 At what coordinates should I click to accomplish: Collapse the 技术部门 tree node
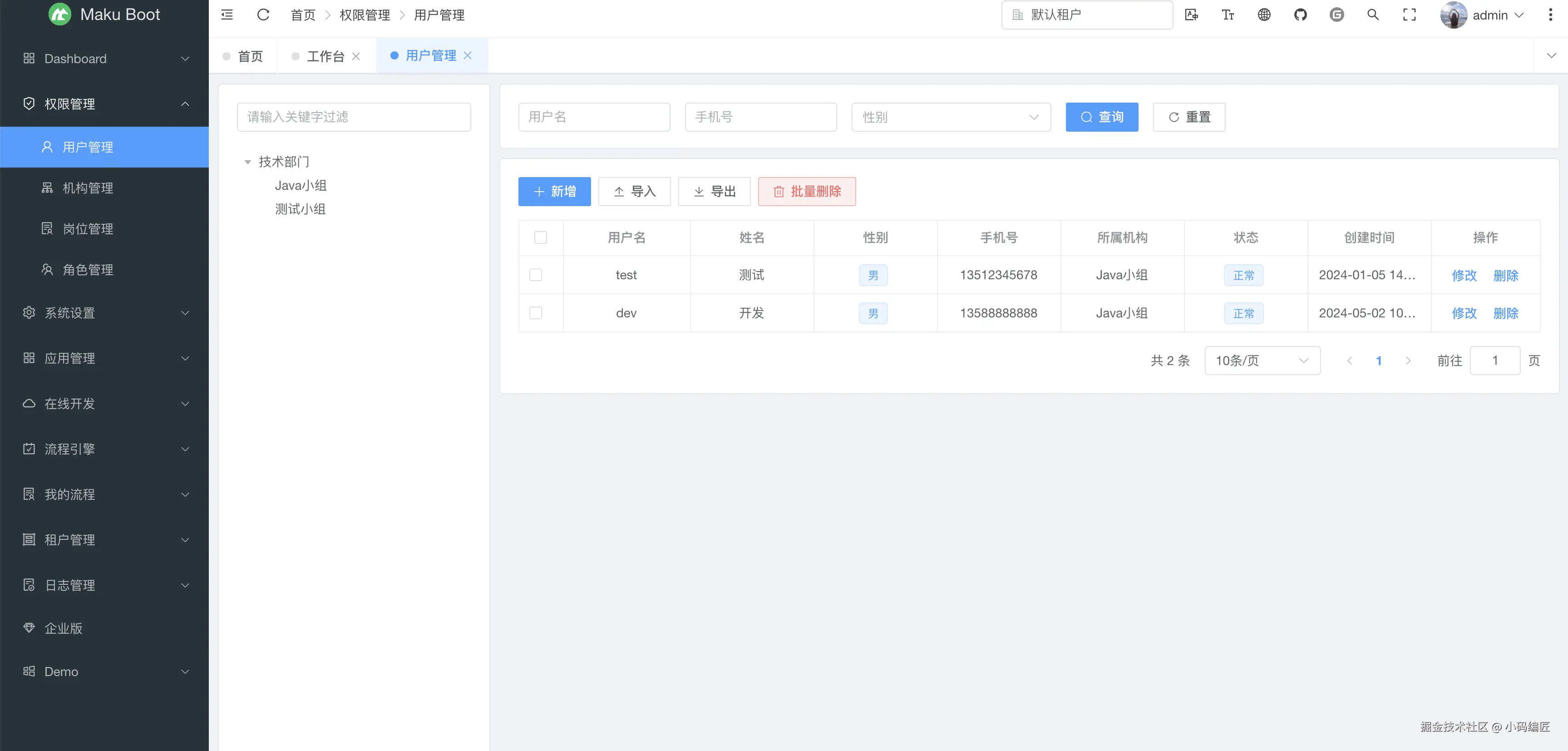(x=248, y=162)
